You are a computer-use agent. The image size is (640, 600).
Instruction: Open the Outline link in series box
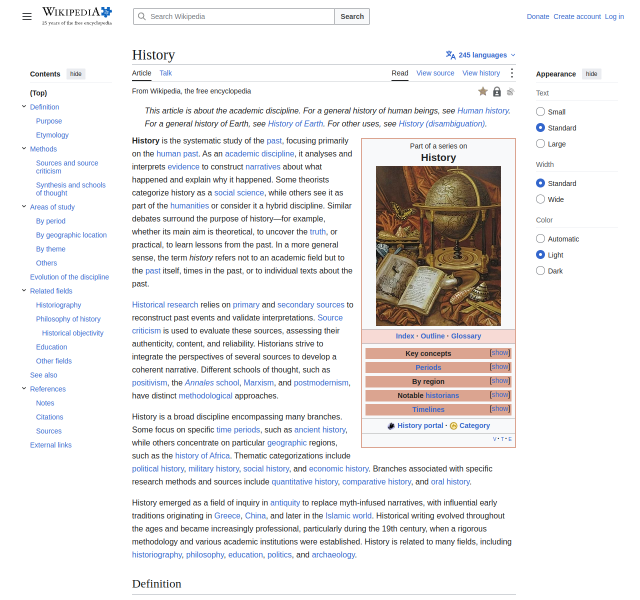[x=433, y=336]
